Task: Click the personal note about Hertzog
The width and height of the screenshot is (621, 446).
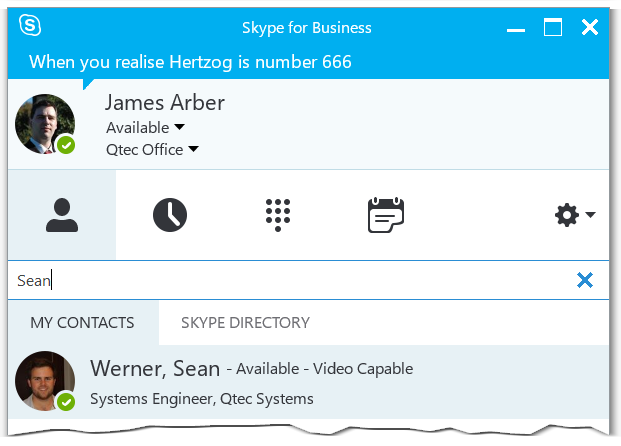Action: [190, 62]
